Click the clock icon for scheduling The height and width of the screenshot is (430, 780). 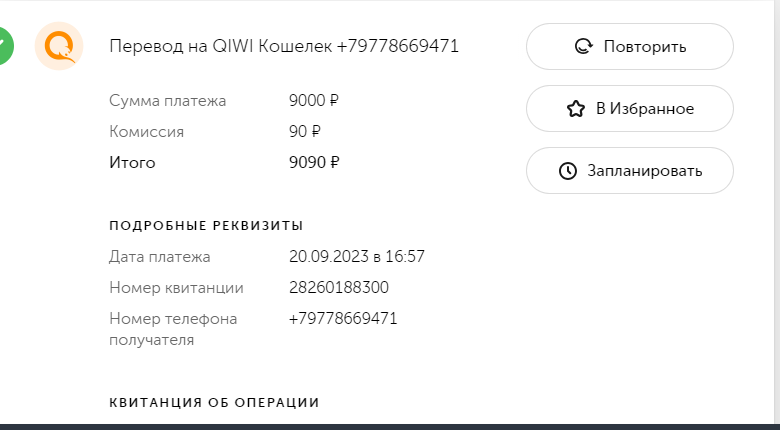coord(568,171)
